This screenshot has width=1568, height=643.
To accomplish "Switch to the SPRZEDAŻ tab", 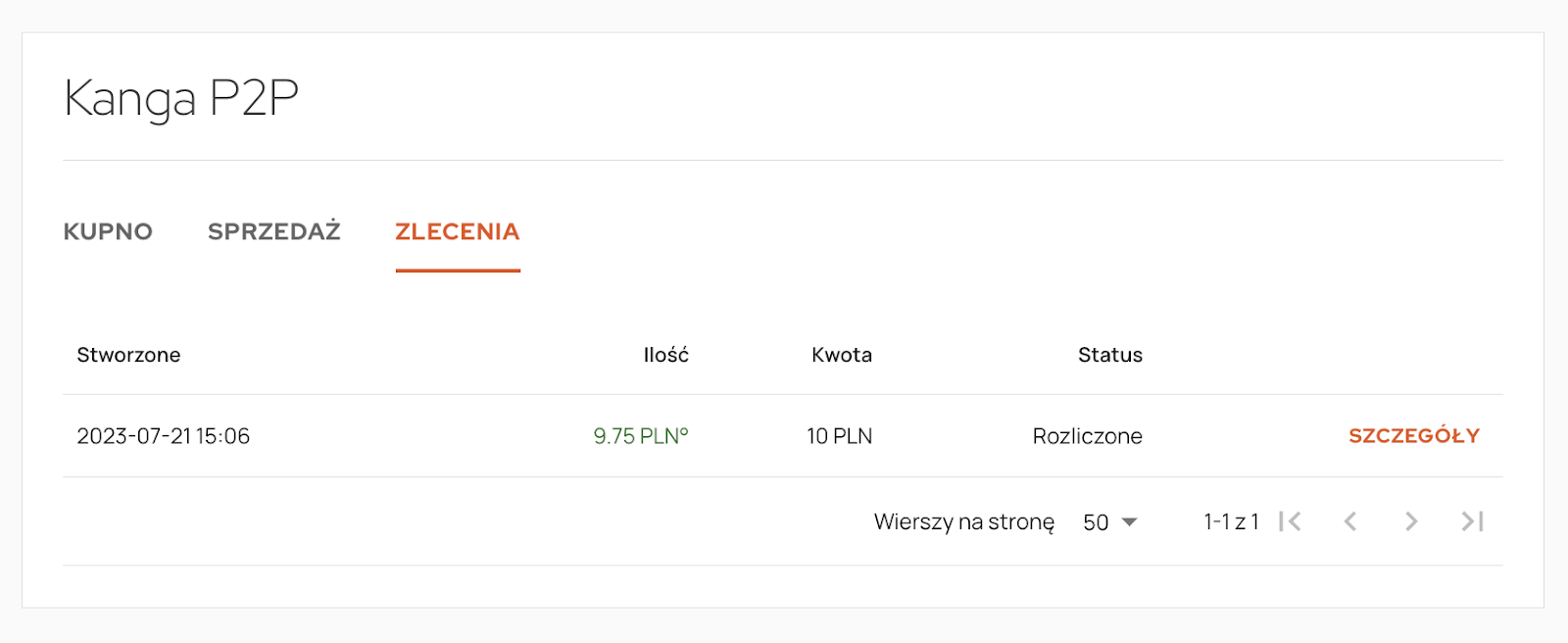I will tap(274, 231).
